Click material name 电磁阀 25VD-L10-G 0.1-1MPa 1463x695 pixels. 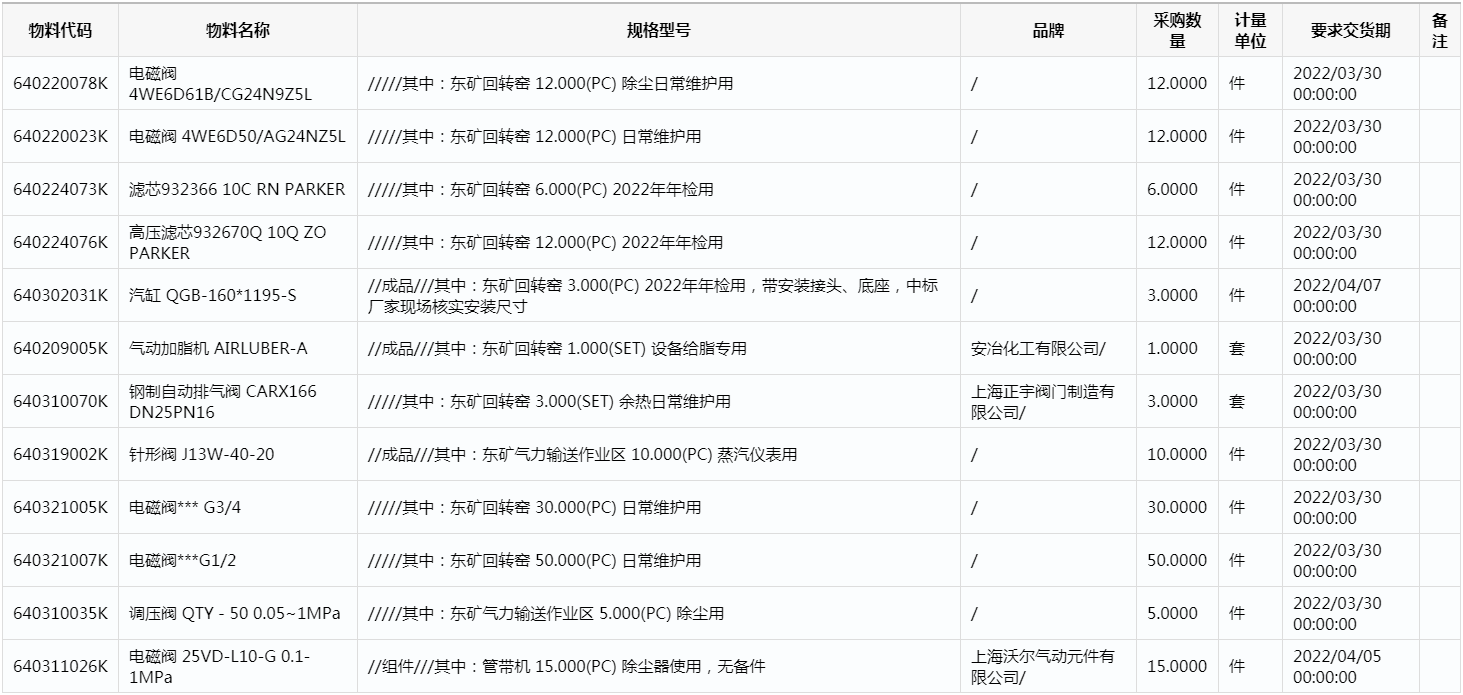point(220,667)
